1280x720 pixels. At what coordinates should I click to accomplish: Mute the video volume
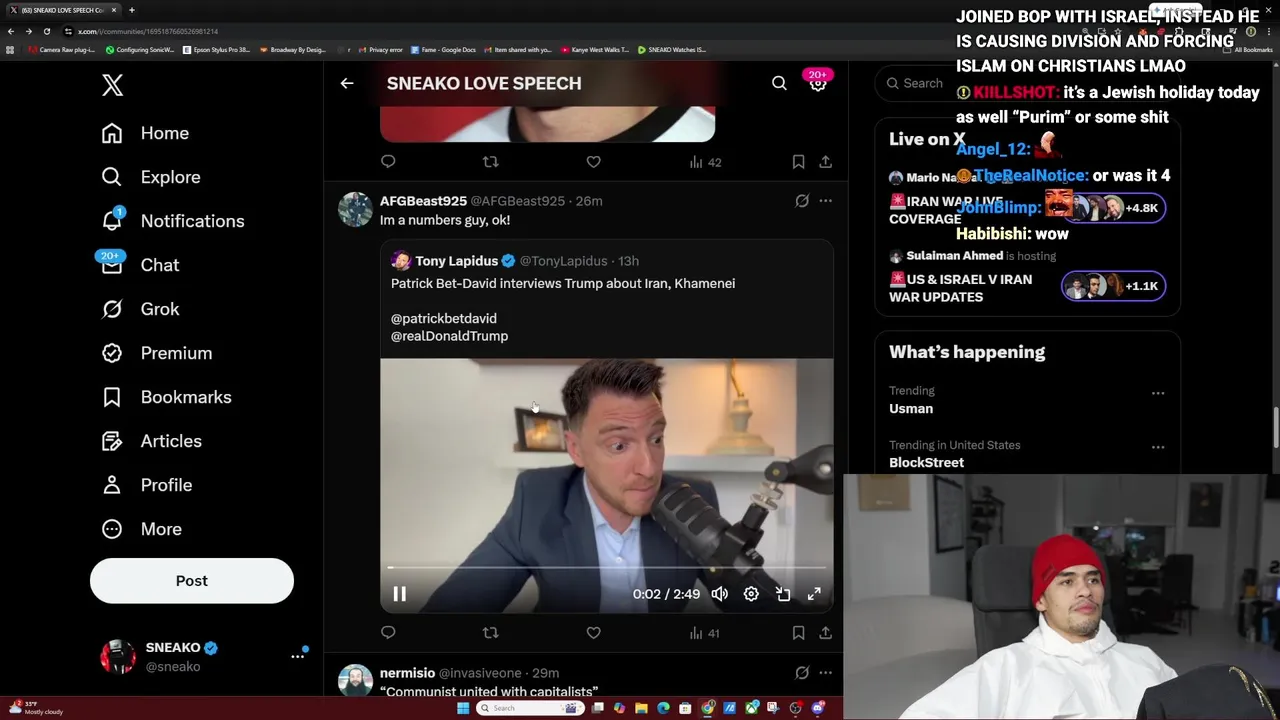pyautogui.click(x=719, y=594)
